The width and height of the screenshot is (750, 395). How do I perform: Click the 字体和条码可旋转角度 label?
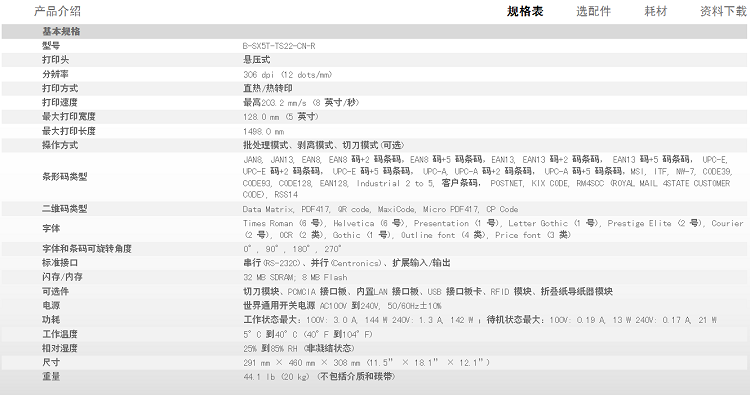87,249
